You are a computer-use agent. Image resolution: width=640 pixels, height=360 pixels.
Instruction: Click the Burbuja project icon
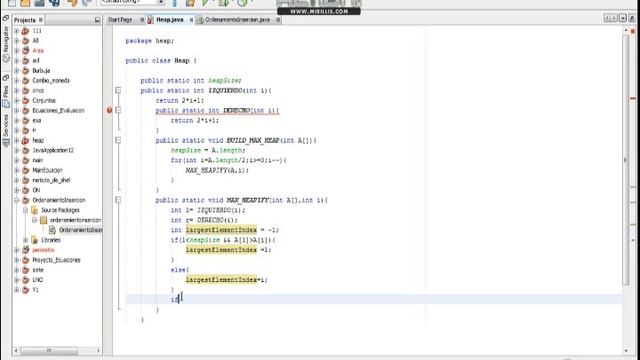(x=26, y=71)
